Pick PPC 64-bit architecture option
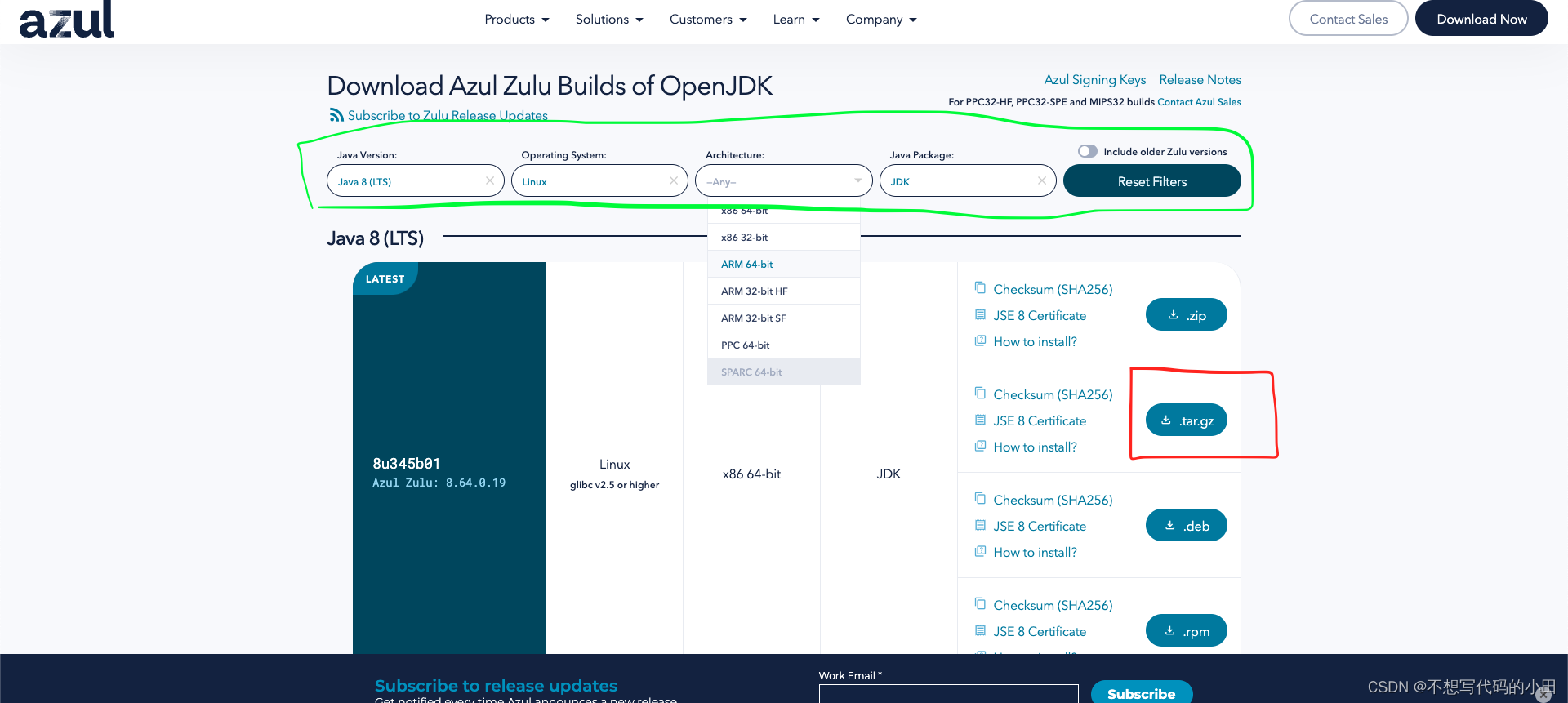 [784, 345]
